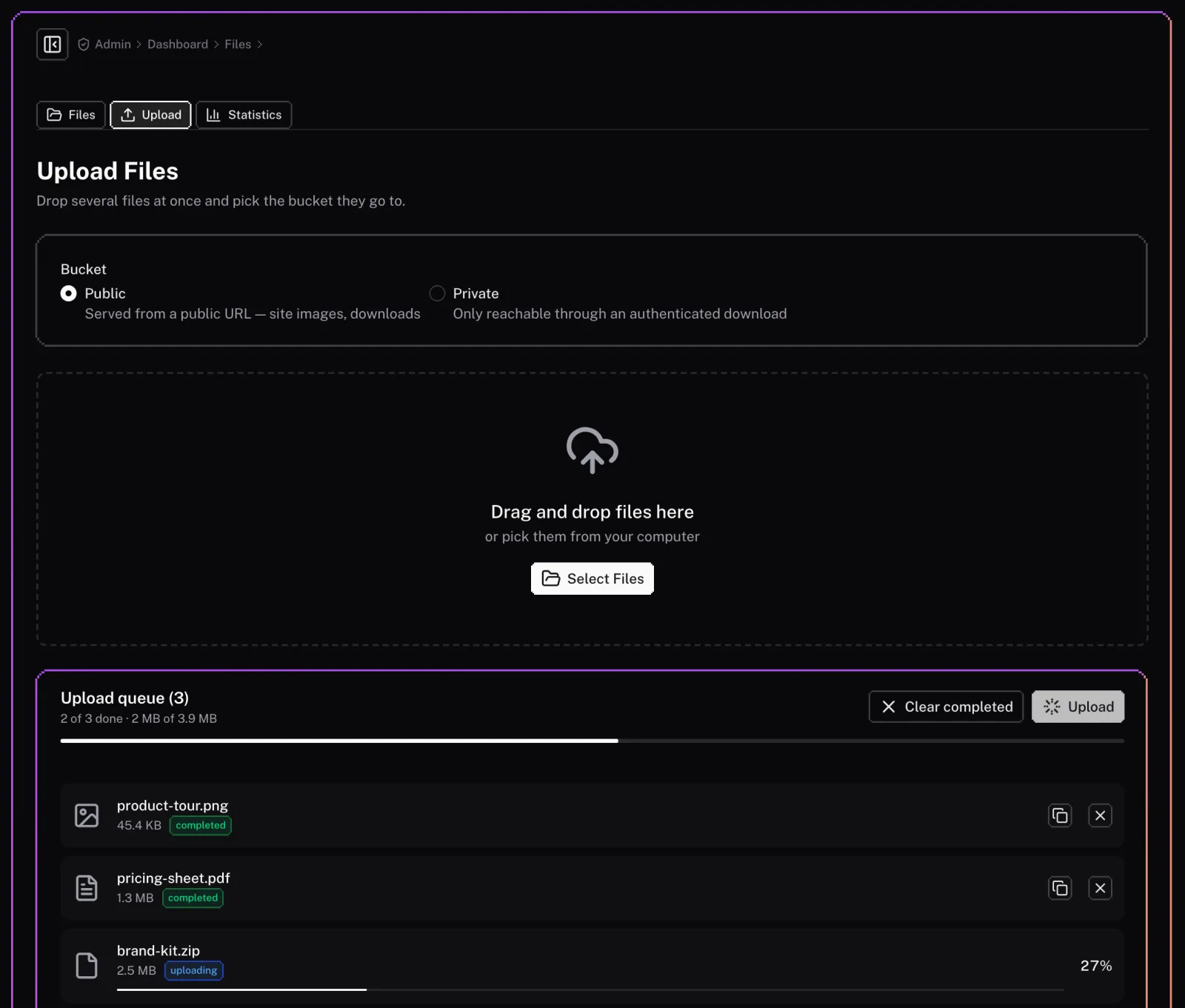Remove pricing-sheet.pdf from queue
The image size is (1185, 1008).
(x=1100, y=888)
